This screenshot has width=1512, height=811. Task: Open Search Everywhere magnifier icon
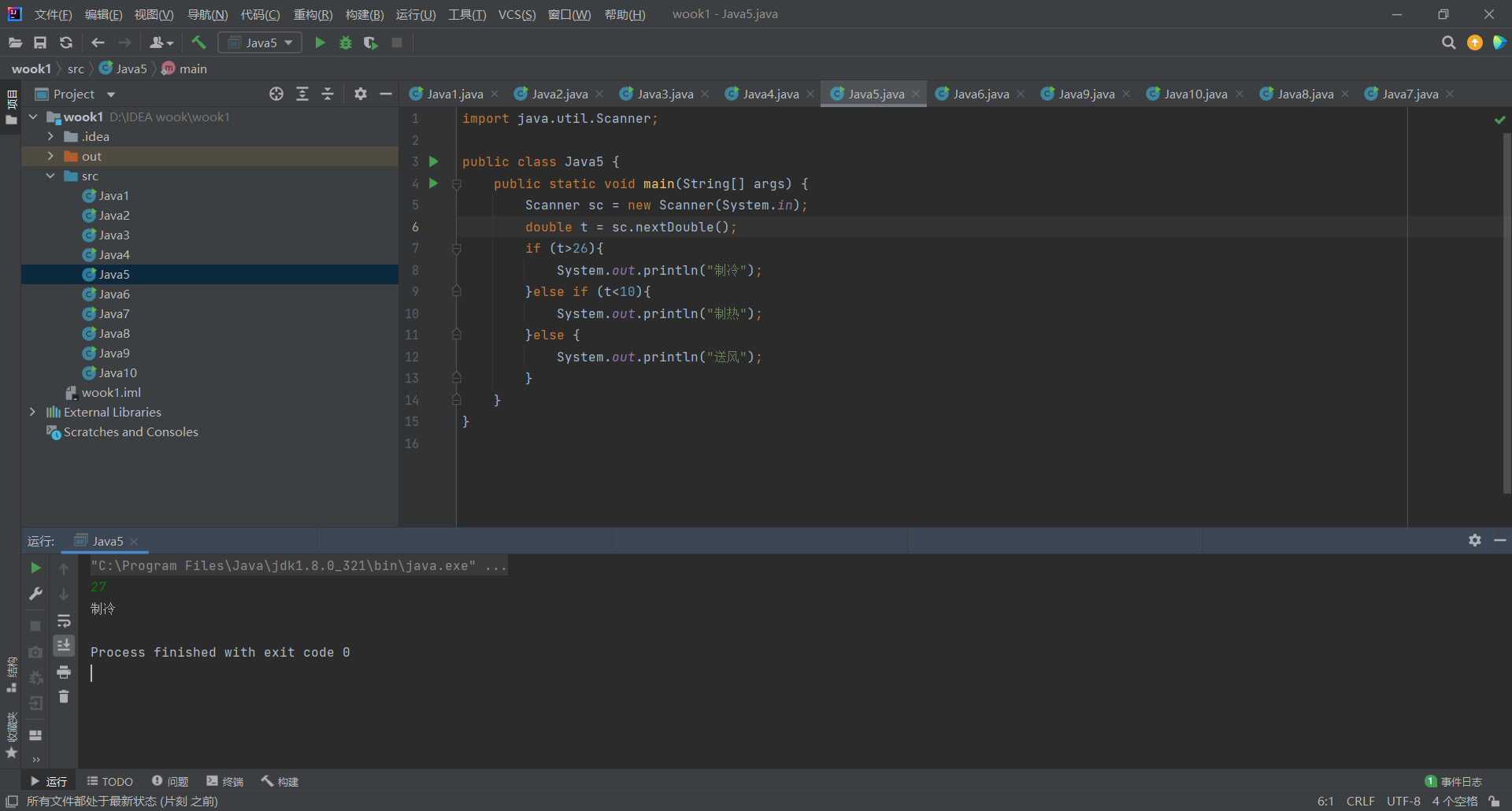(1448, 43)
